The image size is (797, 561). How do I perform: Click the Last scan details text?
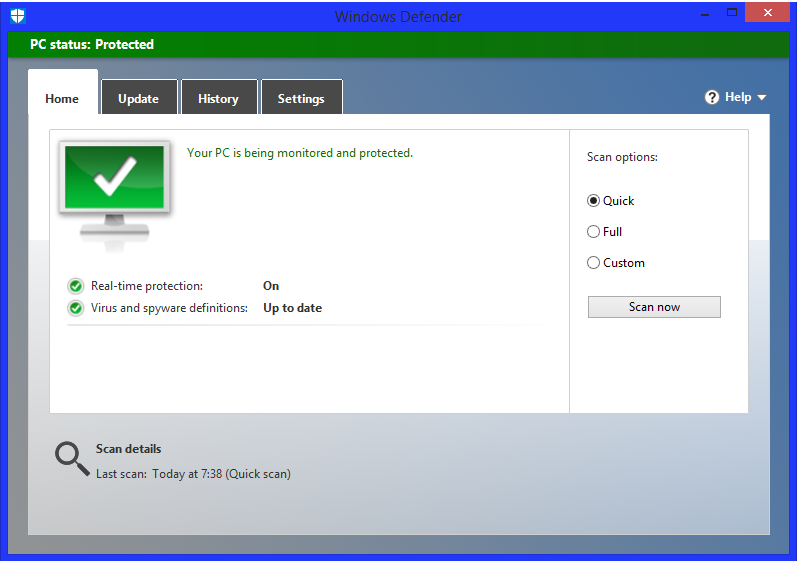click(193, 474)
